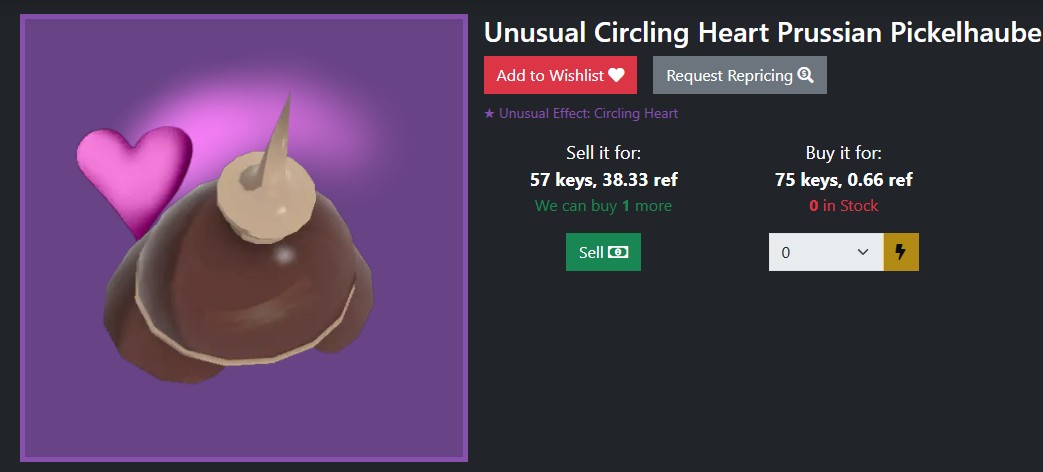Screen dimensions: 1043x472
Task: Click the chevron arrow in quantity selector
Action: (863, 252)
